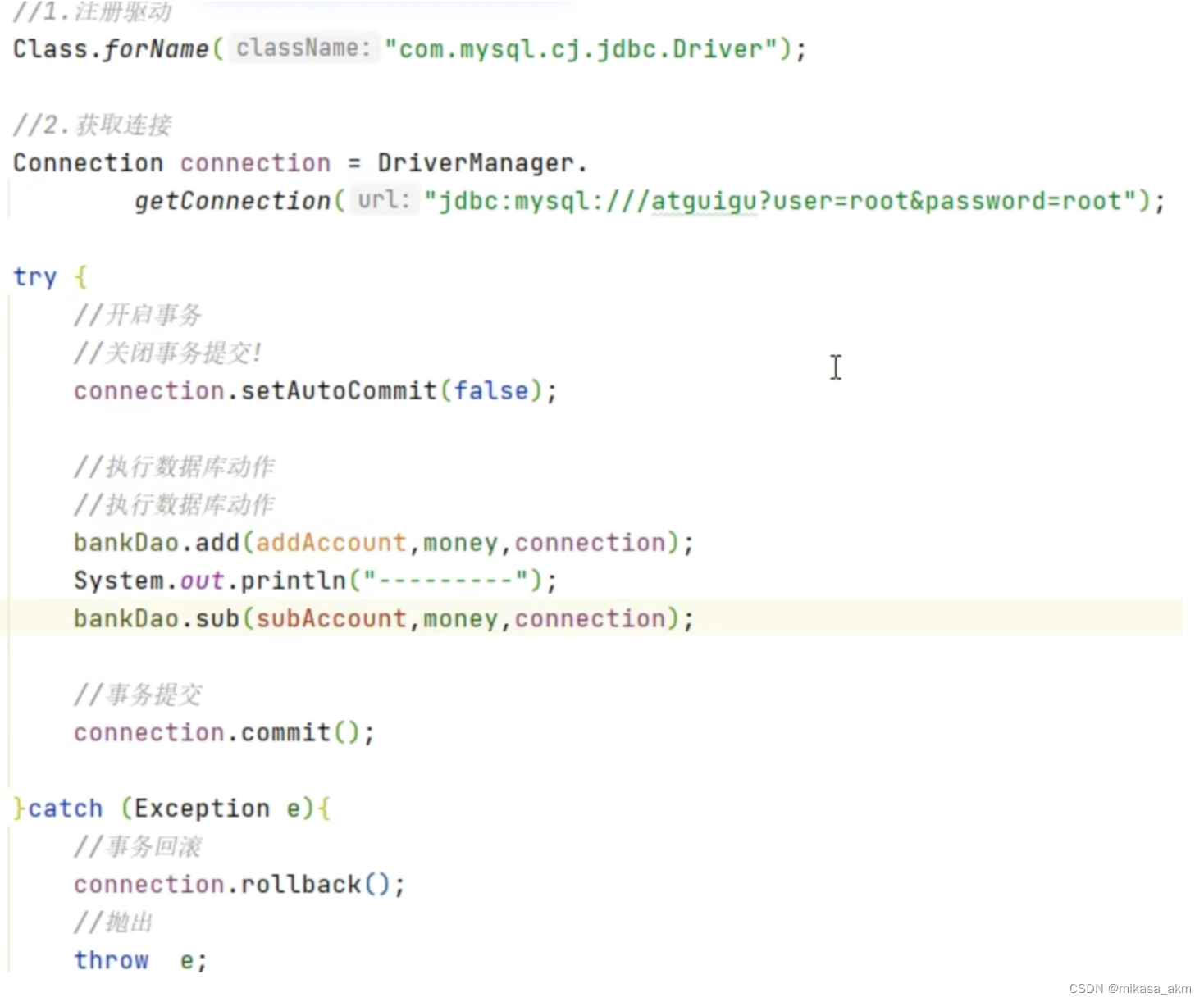This screenshot has width=1204, height=1002.
Task: Click the url: parameter hint
Action: click(384, 200)
